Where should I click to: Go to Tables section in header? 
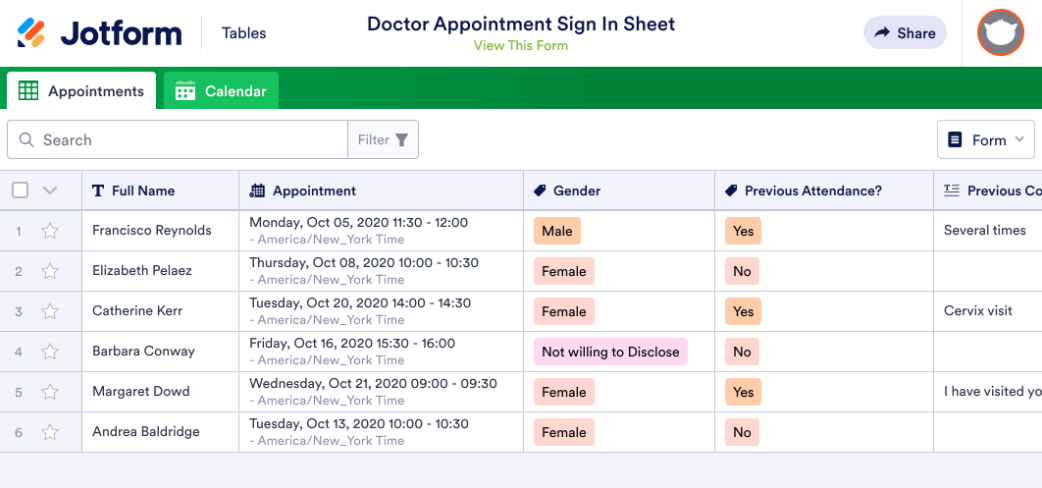coord(244,33)
